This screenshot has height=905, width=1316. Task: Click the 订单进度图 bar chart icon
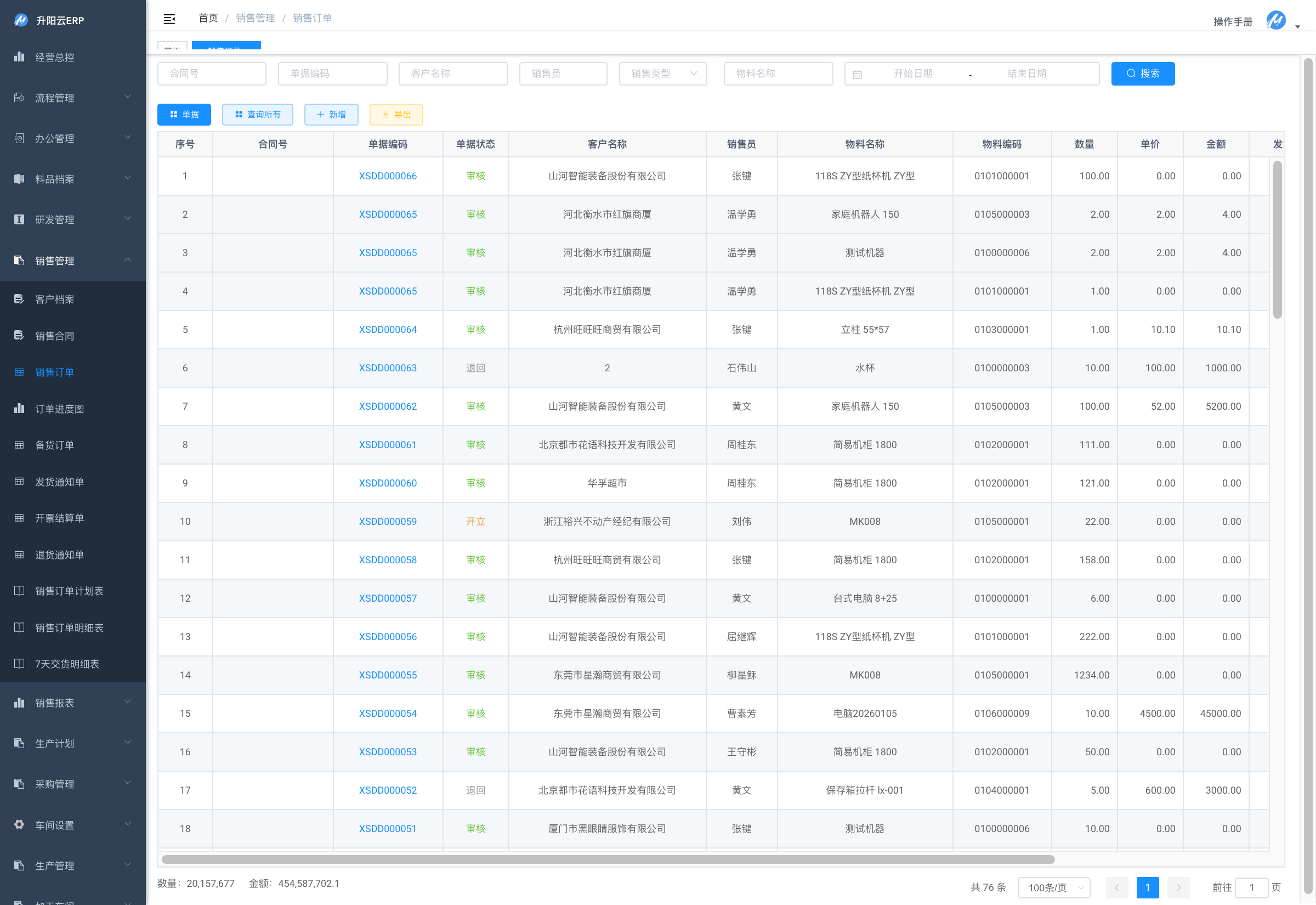(x=19, y=408)
